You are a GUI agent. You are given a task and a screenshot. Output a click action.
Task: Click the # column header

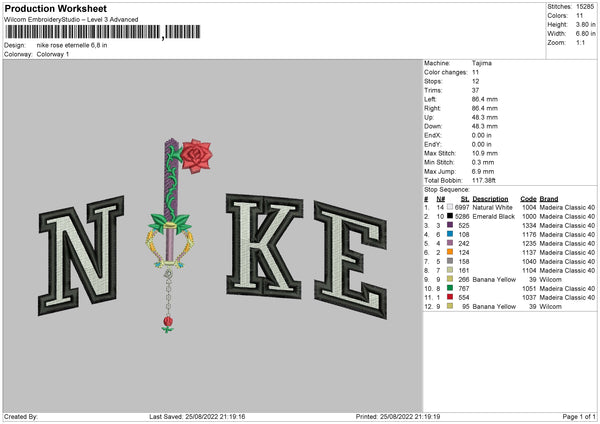pyautogui.click(x=426, y=199)
